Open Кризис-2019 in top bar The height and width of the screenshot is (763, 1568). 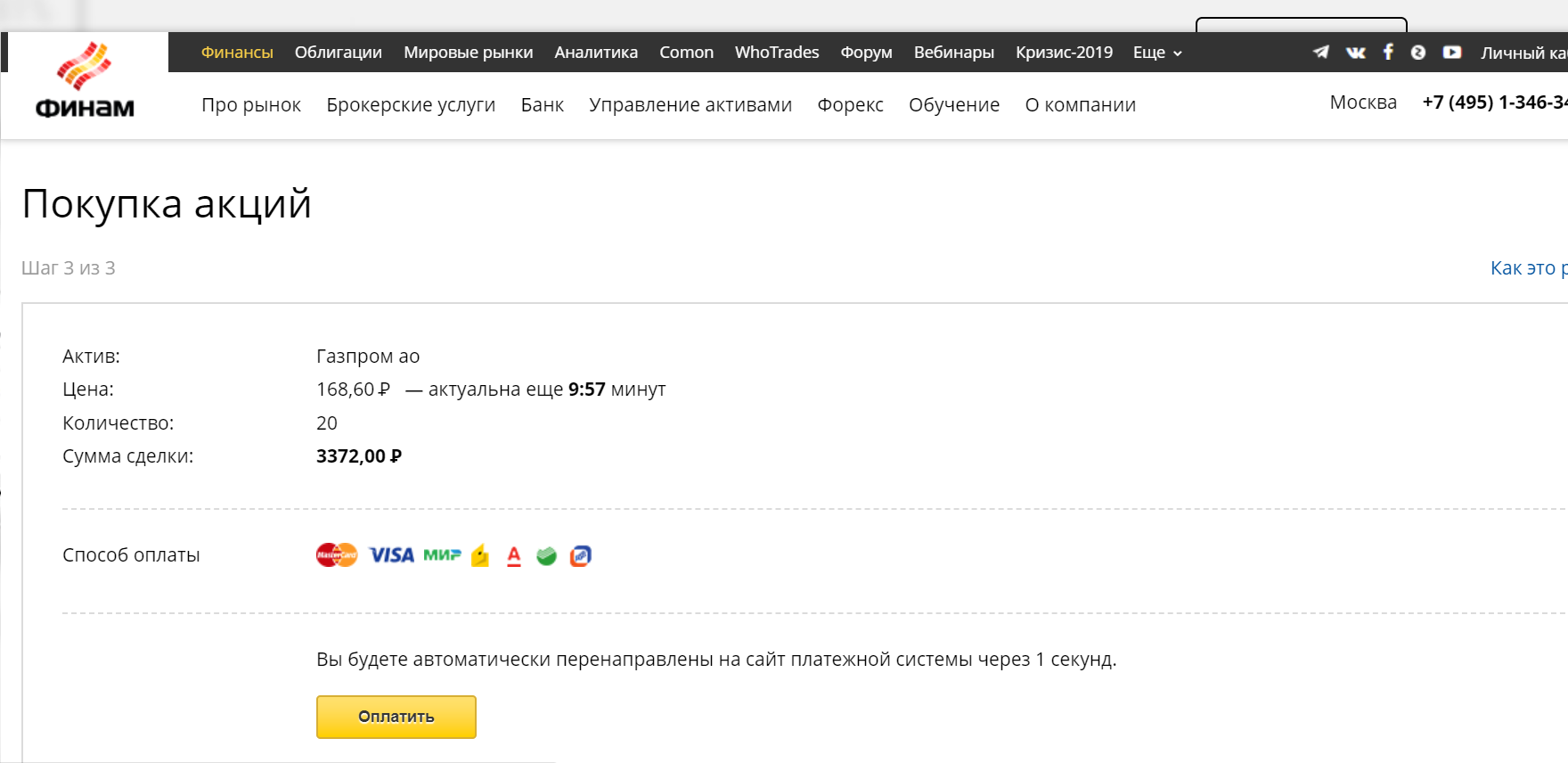click(1065, 53)
